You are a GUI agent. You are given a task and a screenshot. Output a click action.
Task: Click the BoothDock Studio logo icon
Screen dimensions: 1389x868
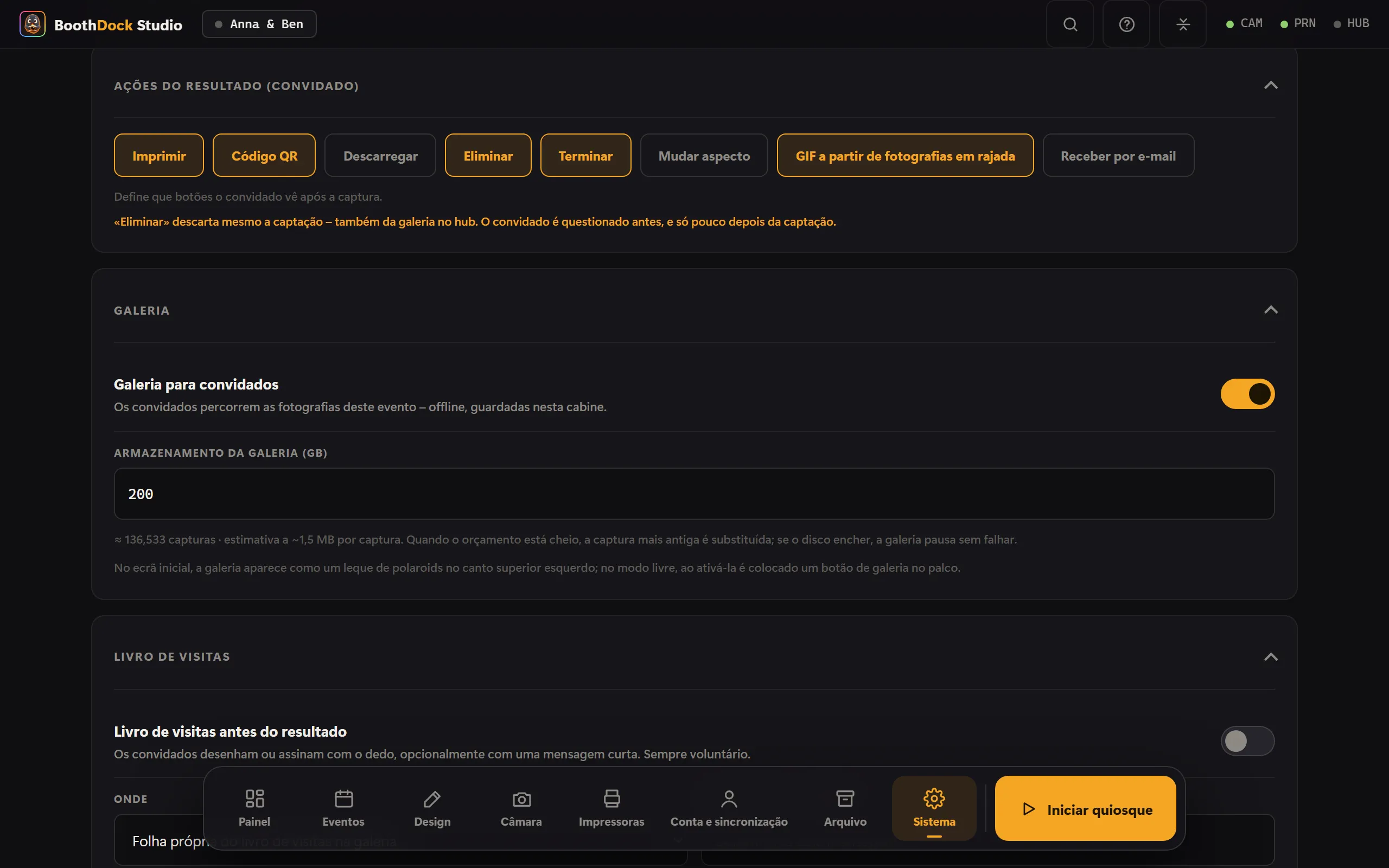tap(32, 24)
